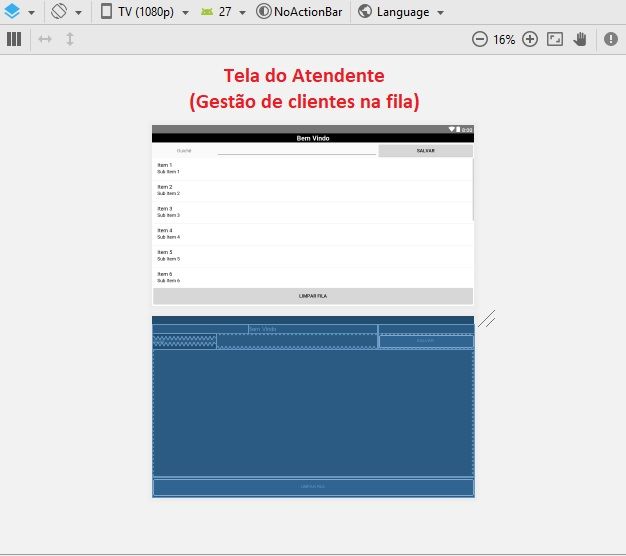Zoom in with the plus icon

click(530, 39)
